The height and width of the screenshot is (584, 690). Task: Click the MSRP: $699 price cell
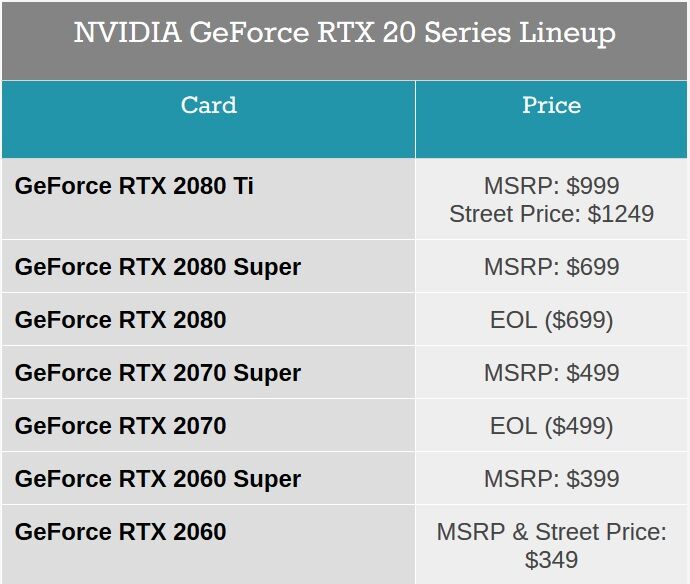click(x=551, y=267)
